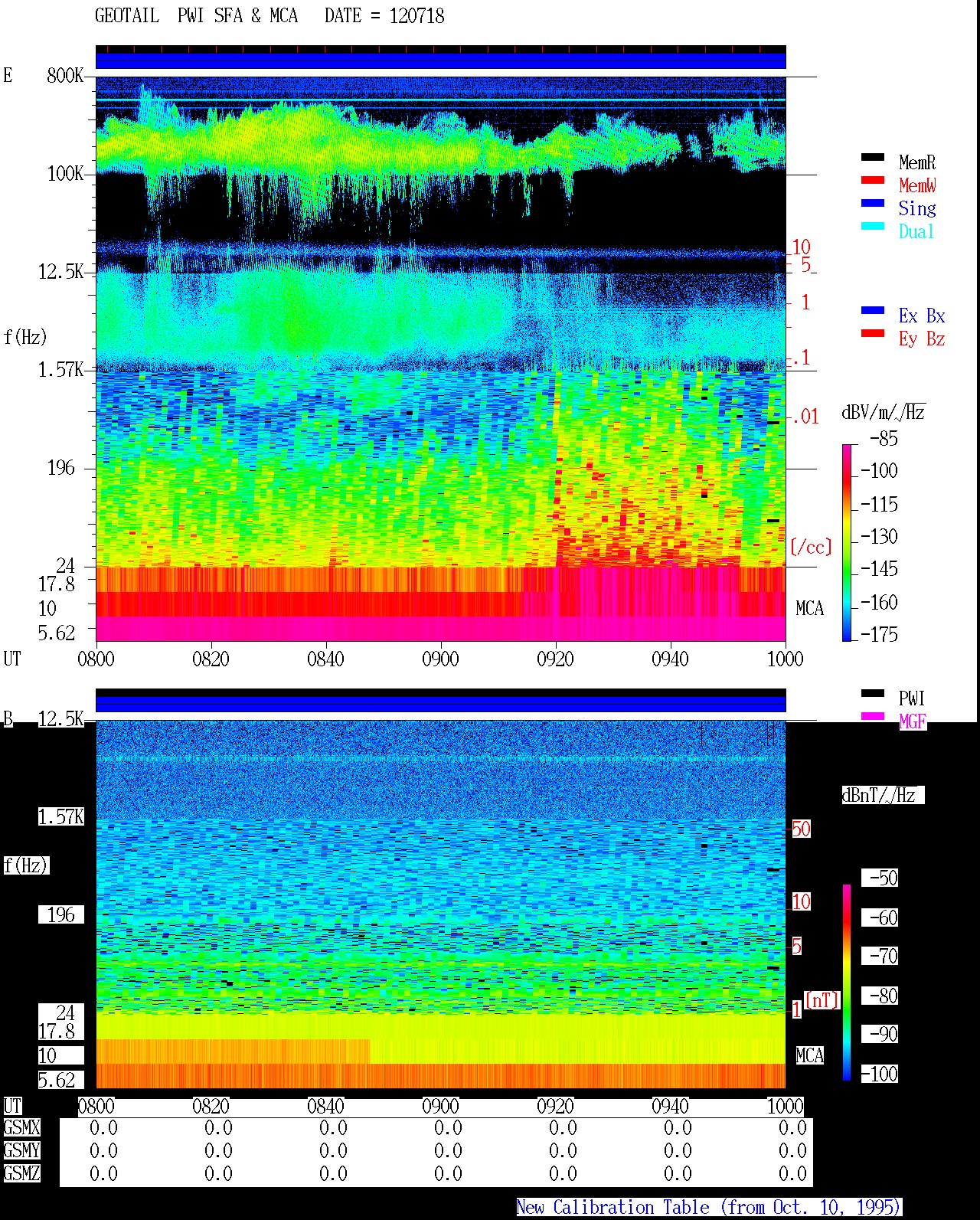Click the 'B' panel label of the lower spectrogram
This screenshot has width=980, height=1220.
[8, 719]
